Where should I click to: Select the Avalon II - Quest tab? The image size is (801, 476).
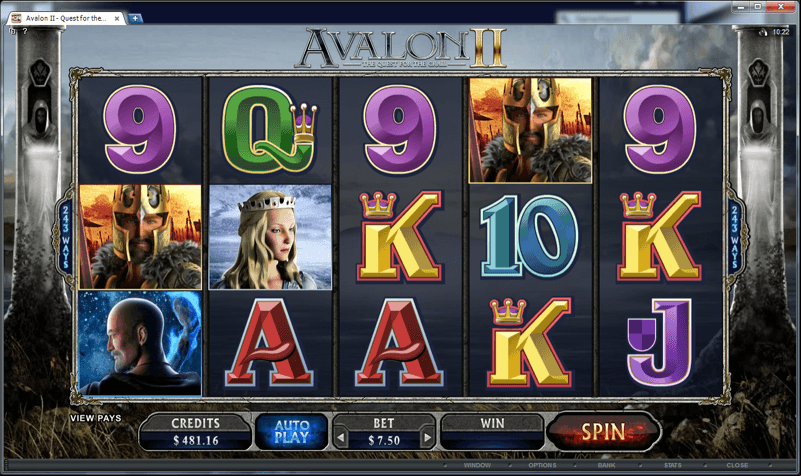(x=65, y=18)
